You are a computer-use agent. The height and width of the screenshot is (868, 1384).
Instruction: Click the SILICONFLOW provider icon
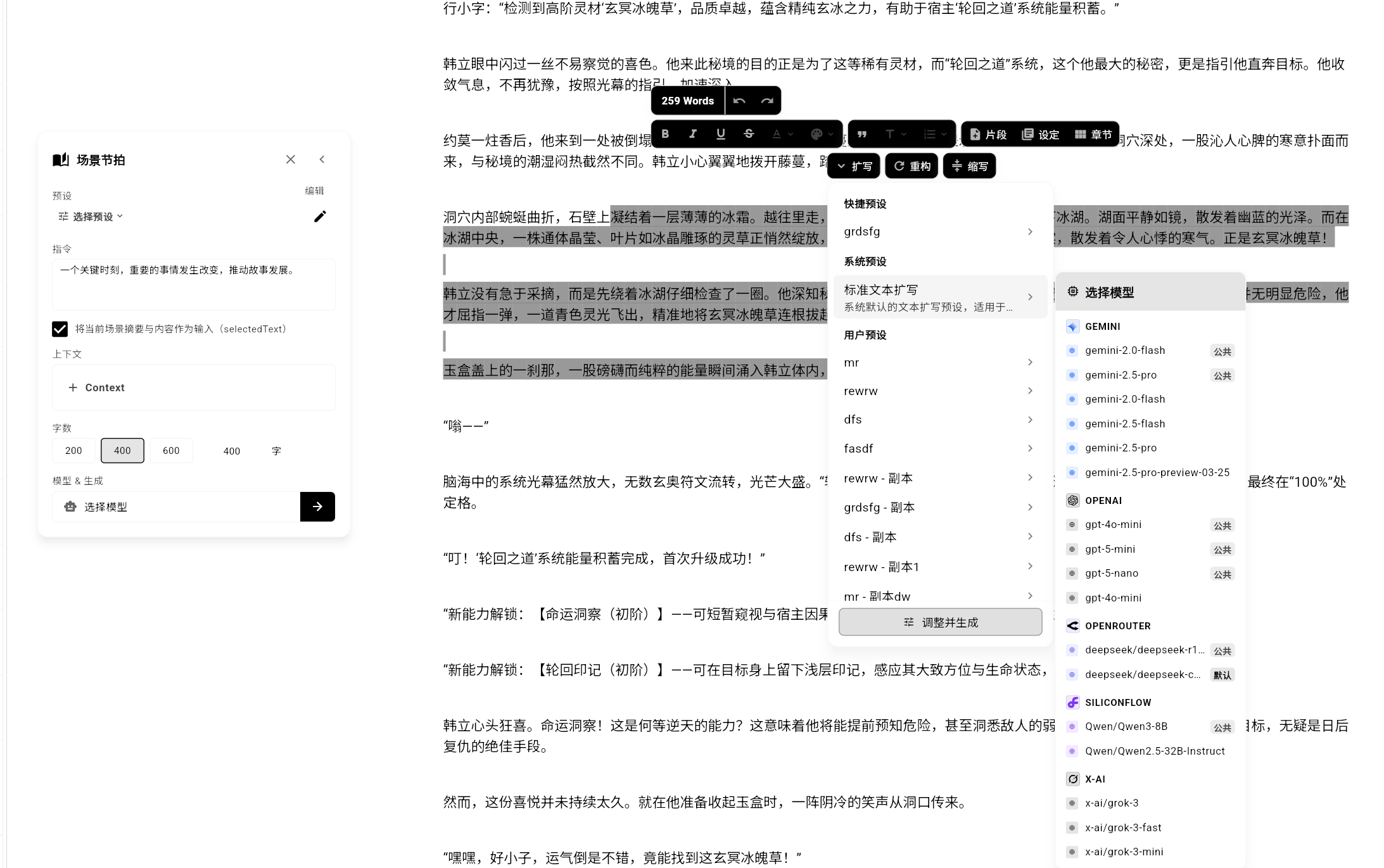(1072, 703)
